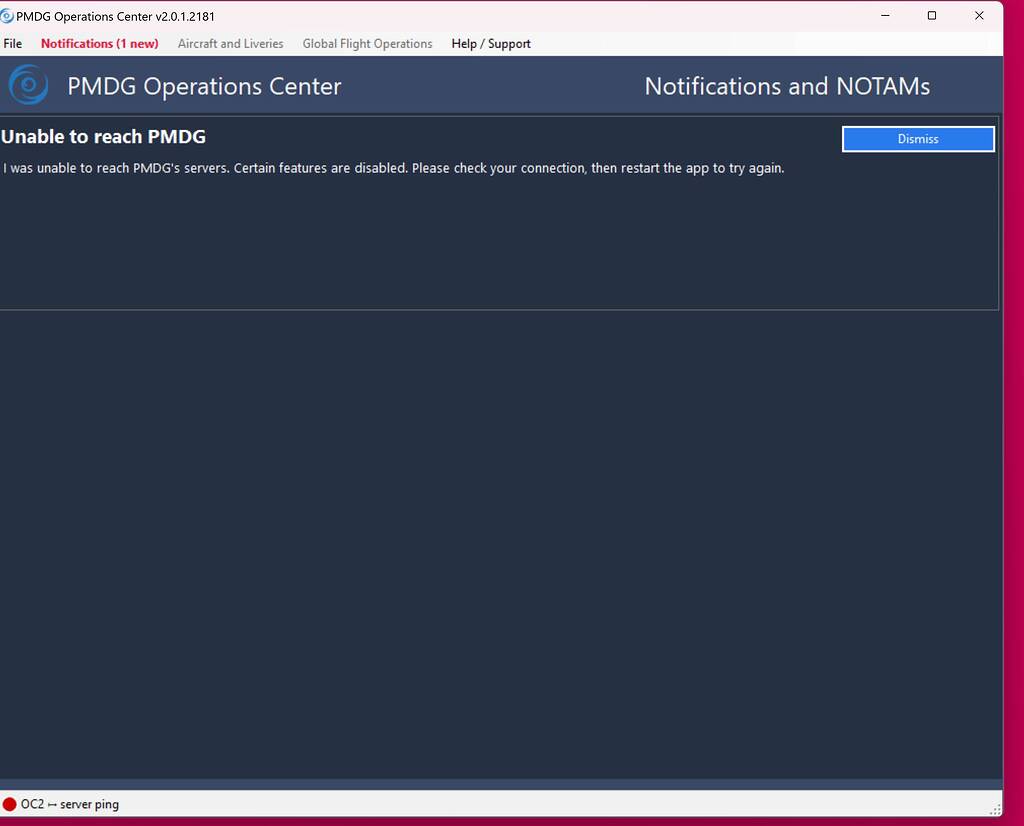
Task: Dismiss the connection error notification
Action: pyautogui.click(x=917, y=138)
